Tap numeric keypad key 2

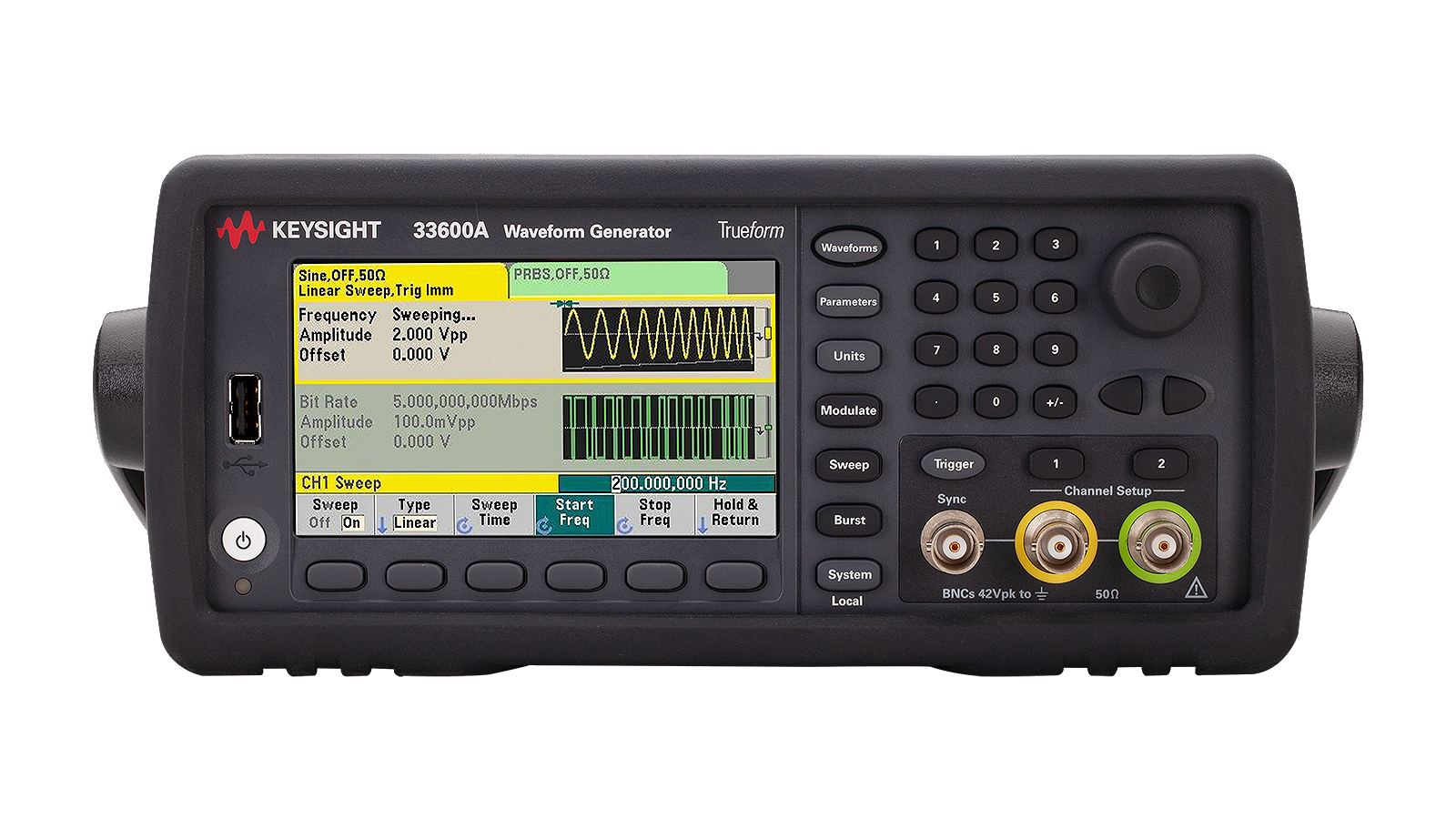point(996,245)
